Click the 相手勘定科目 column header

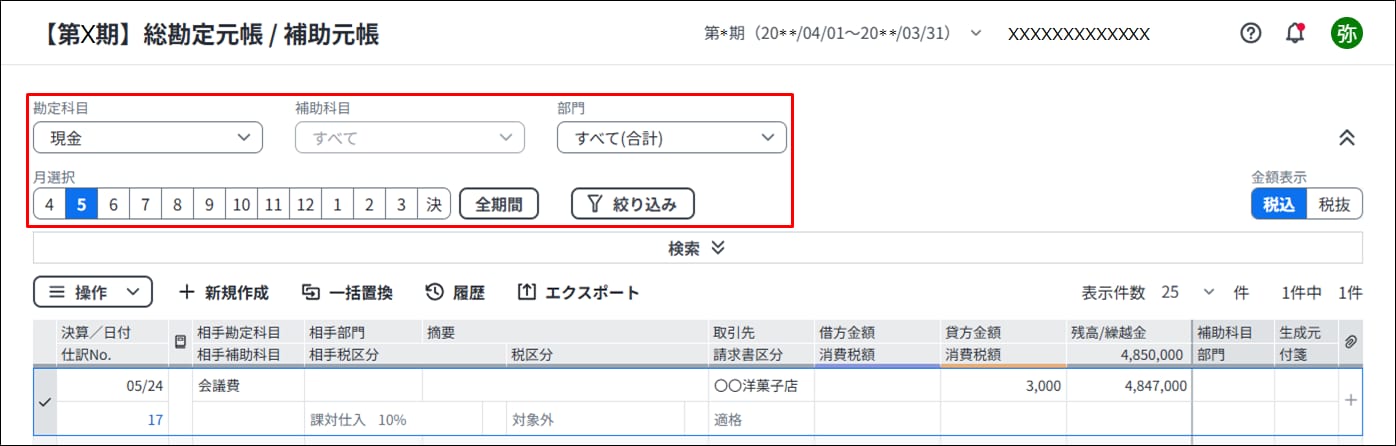coord(248,333)
